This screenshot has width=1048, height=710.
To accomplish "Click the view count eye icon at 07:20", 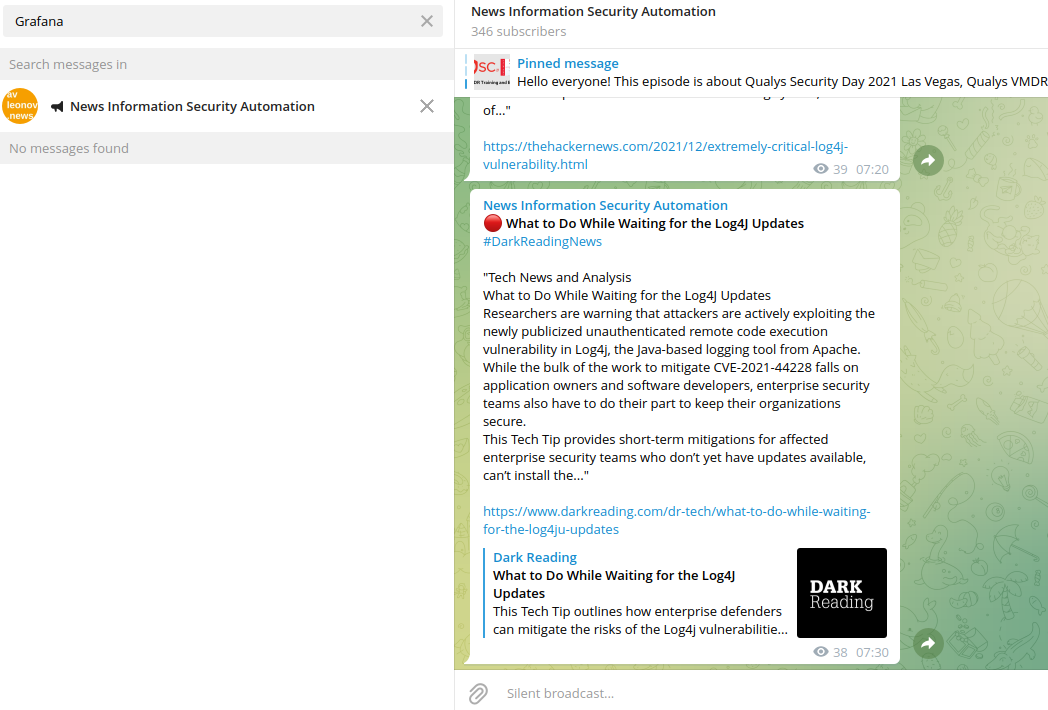I will (821, 169).
